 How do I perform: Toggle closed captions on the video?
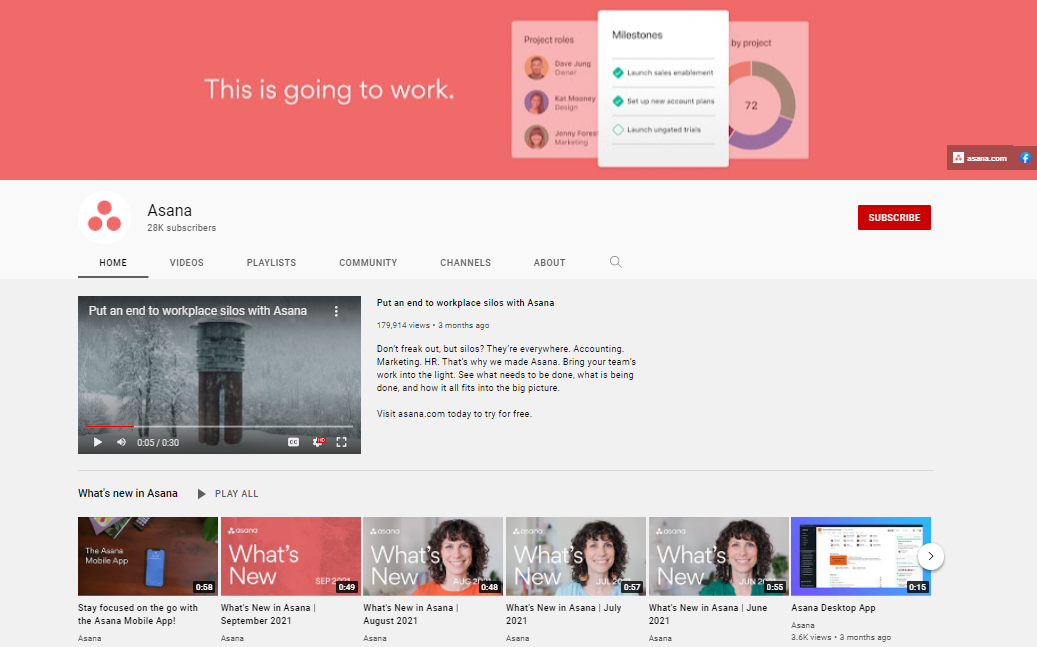click(294, 442)
